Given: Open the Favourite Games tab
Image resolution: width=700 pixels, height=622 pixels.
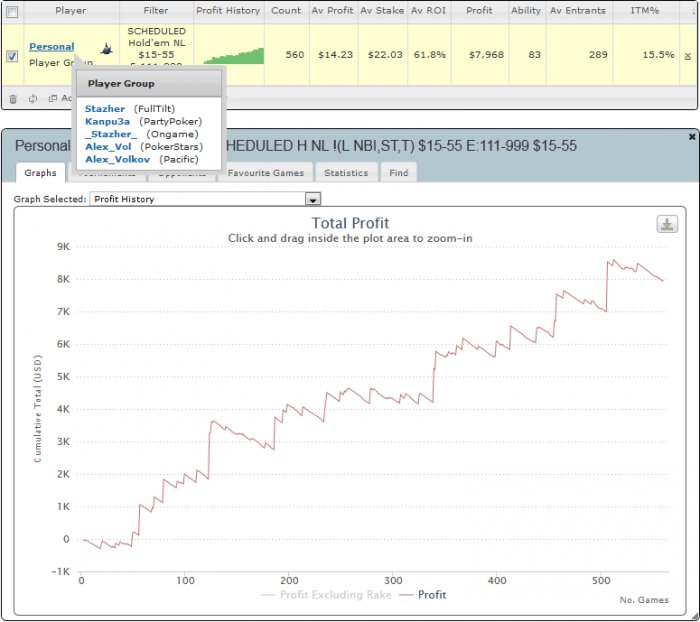Looking at the screenshot, I should (265, 172).
